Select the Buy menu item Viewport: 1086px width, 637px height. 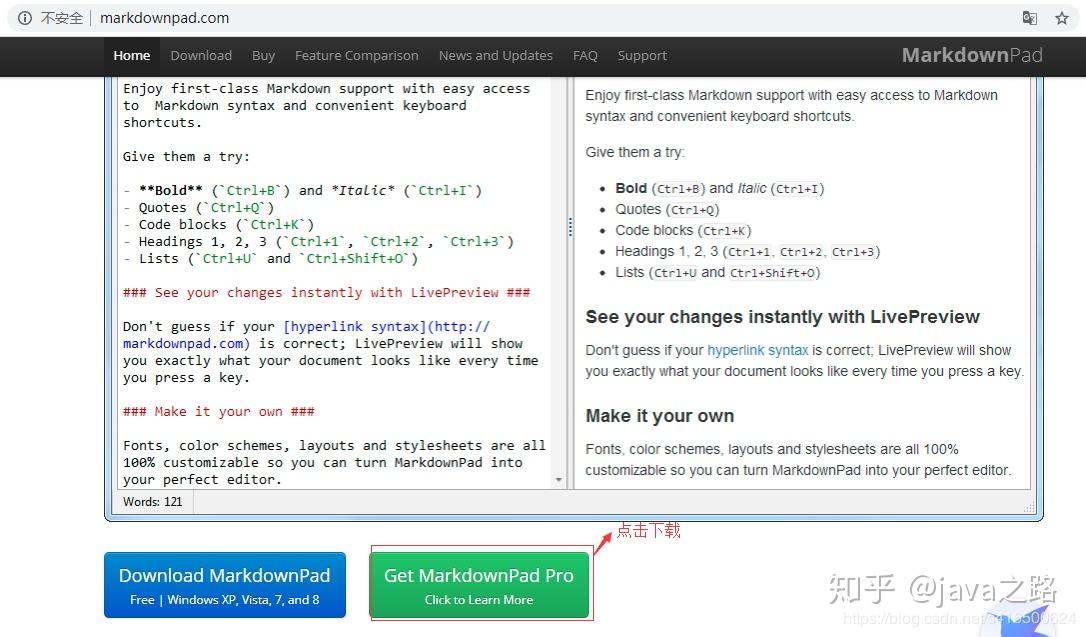[x=263, y=55]
